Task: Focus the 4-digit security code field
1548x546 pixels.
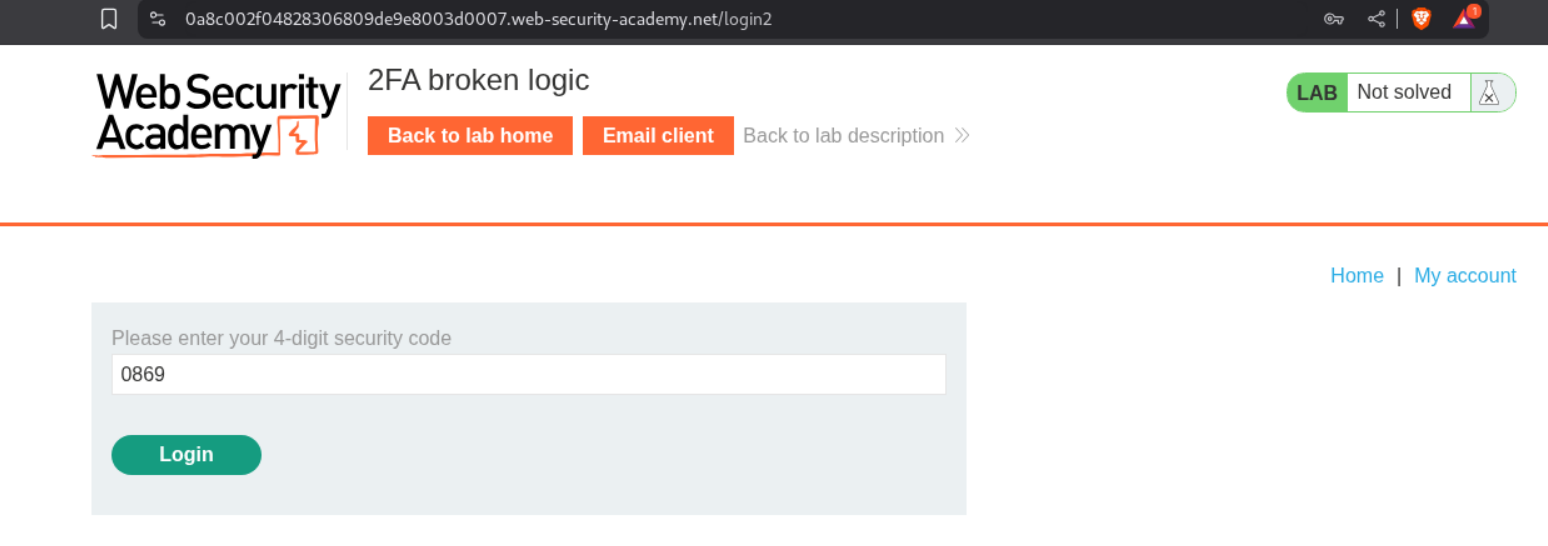Action: [x=528, y=375]
